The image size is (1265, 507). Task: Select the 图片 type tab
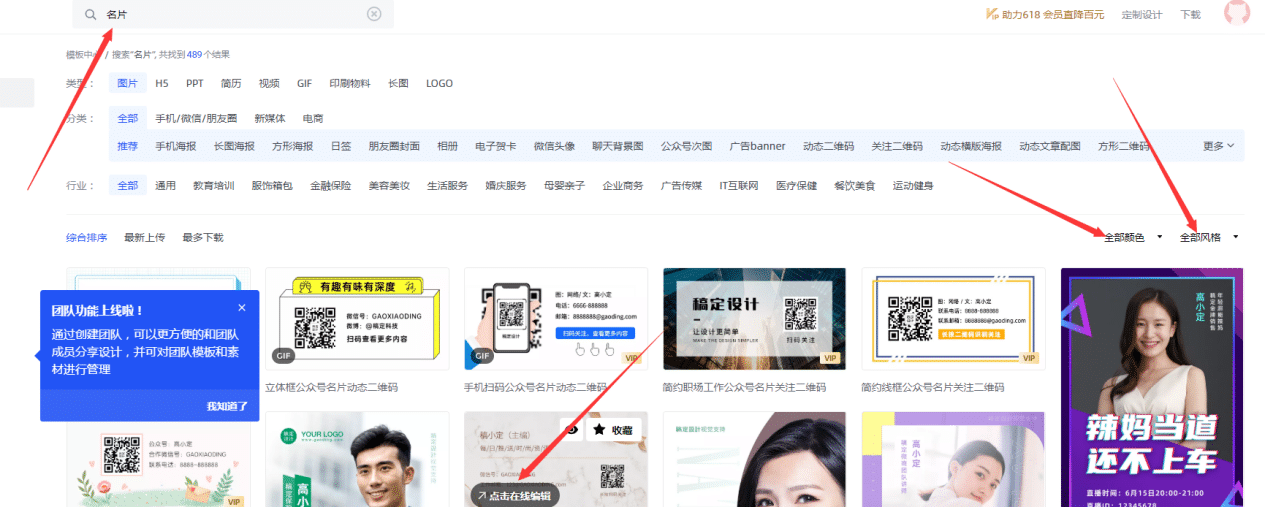128,84
